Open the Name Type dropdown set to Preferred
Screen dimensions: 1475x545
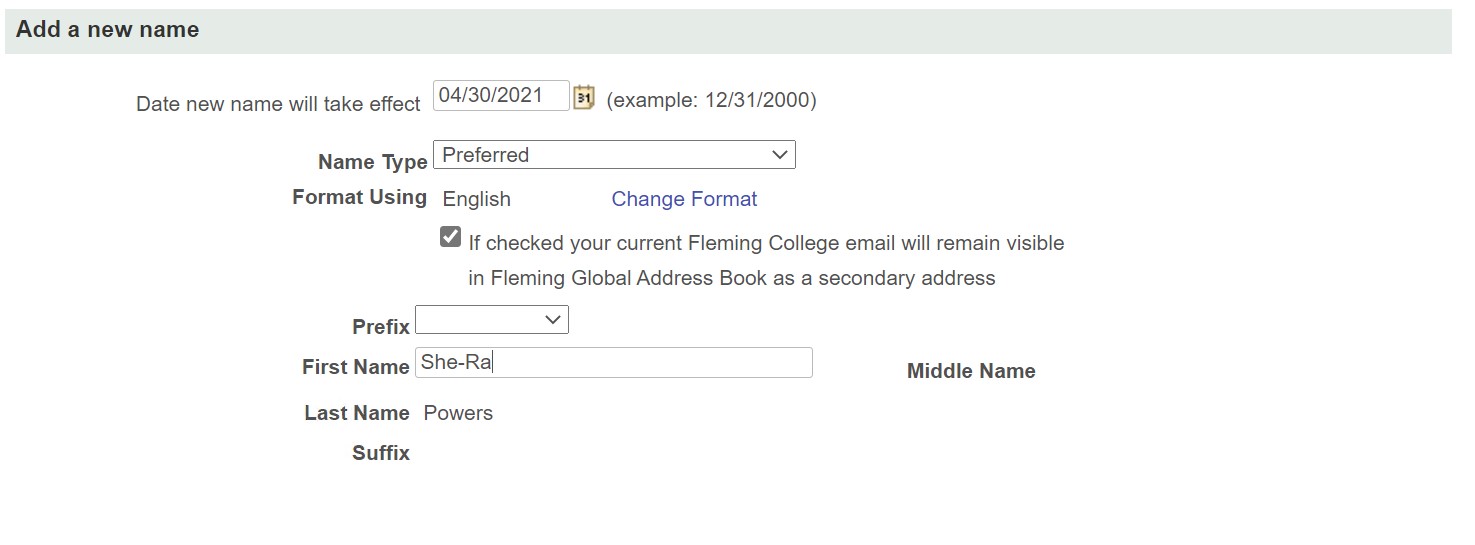(x=614, y=155)
